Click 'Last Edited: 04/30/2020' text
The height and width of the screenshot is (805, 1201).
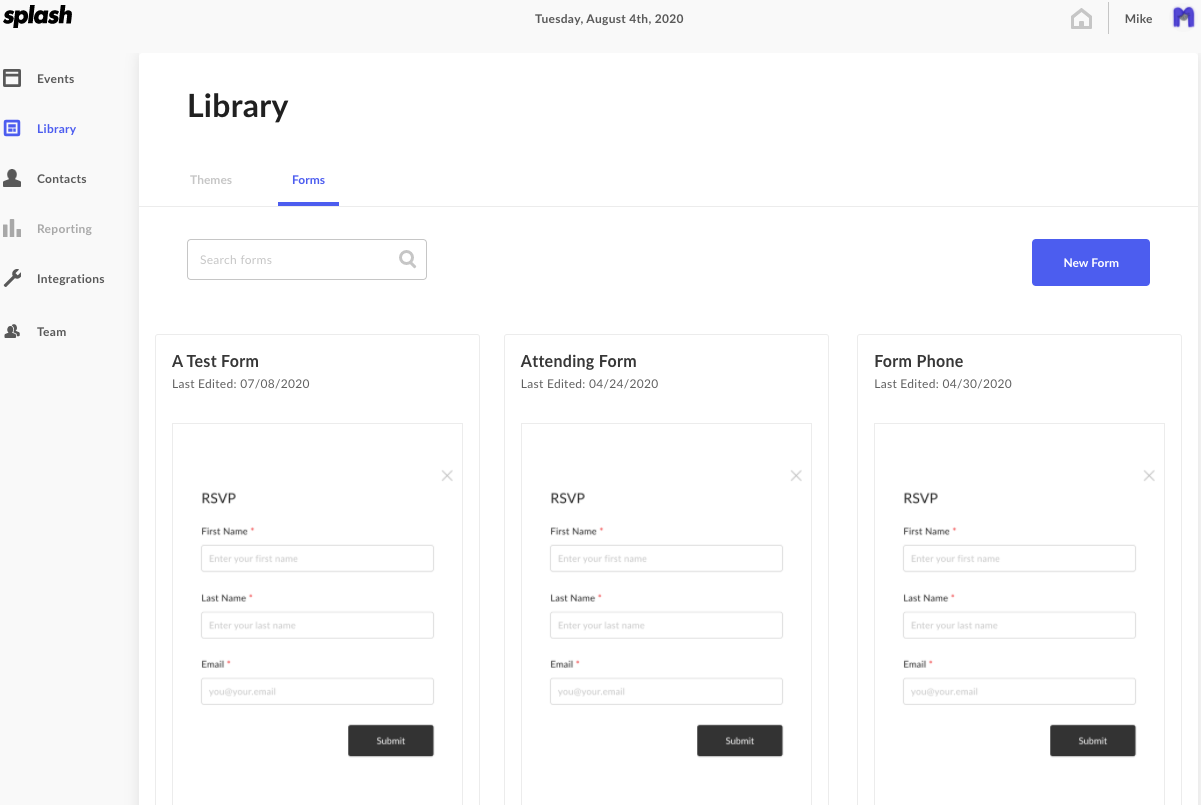[943, 384]
